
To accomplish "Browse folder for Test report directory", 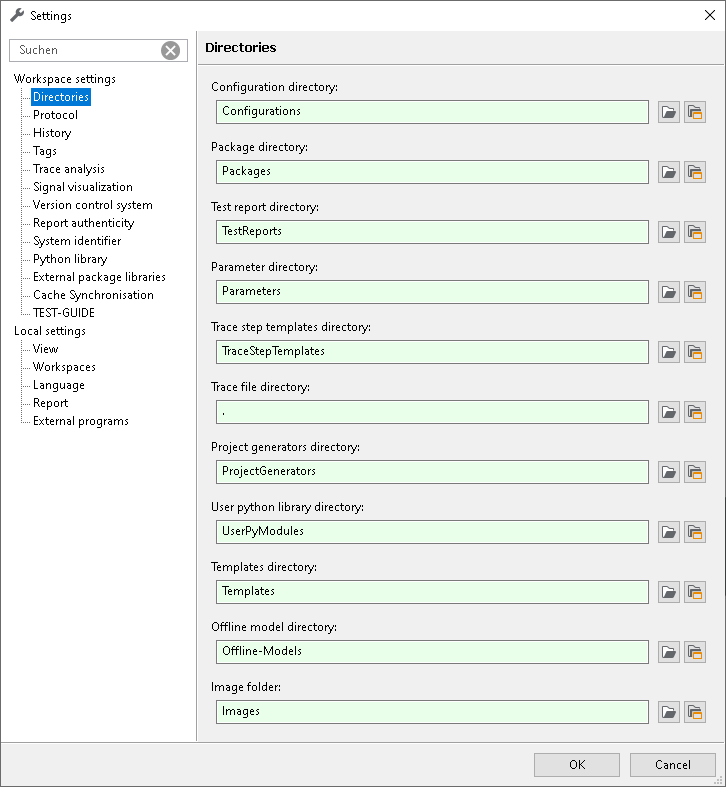I will [x=669, y=232].
